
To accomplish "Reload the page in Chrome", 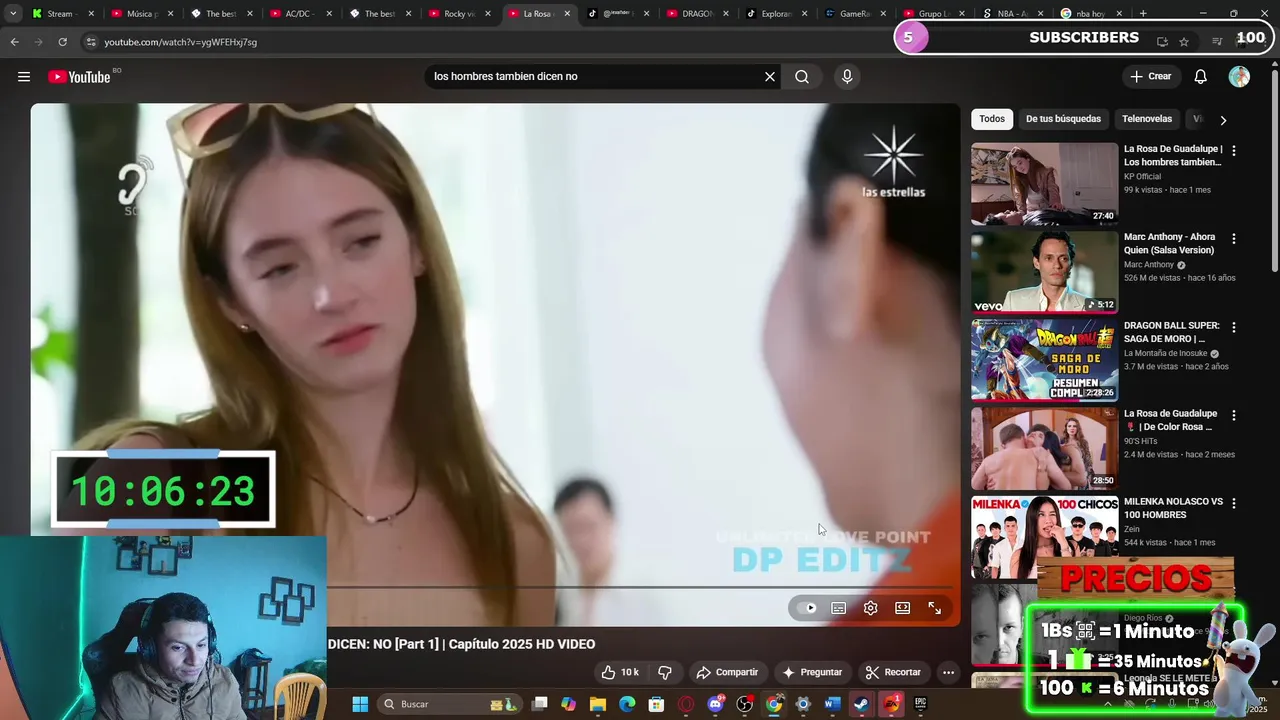I will [62, 42].
